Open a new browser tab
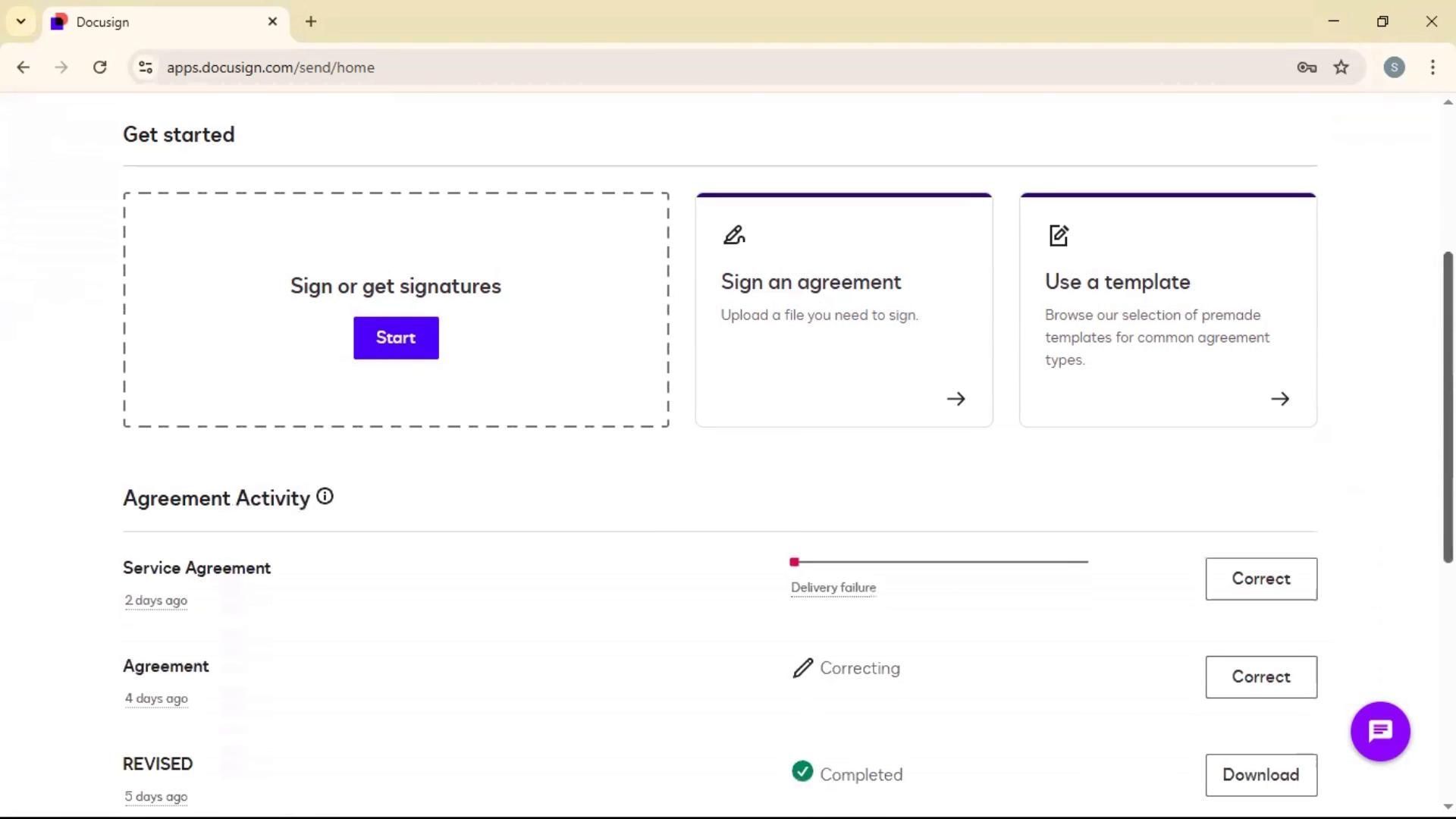1456x819 pixels. 311,22
